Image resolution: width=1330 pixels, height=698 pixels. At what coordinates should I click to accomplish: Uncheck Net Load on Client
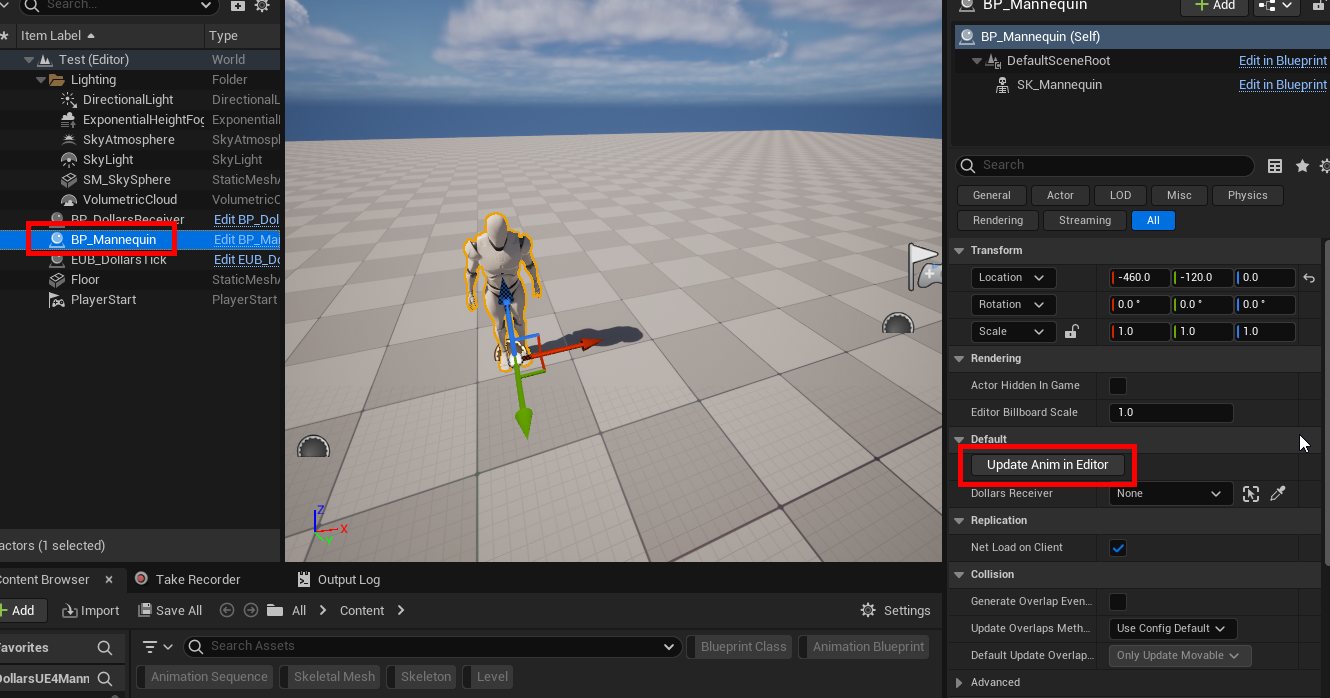pos(1118,547)
